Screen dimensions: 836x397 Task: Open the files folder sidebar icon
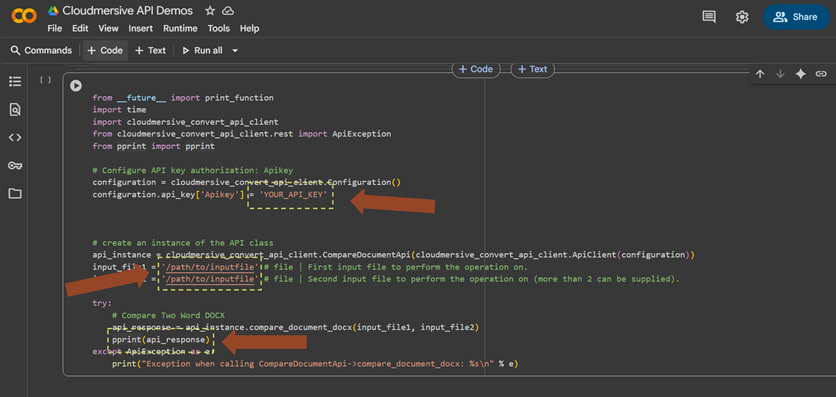pos(15,193)
